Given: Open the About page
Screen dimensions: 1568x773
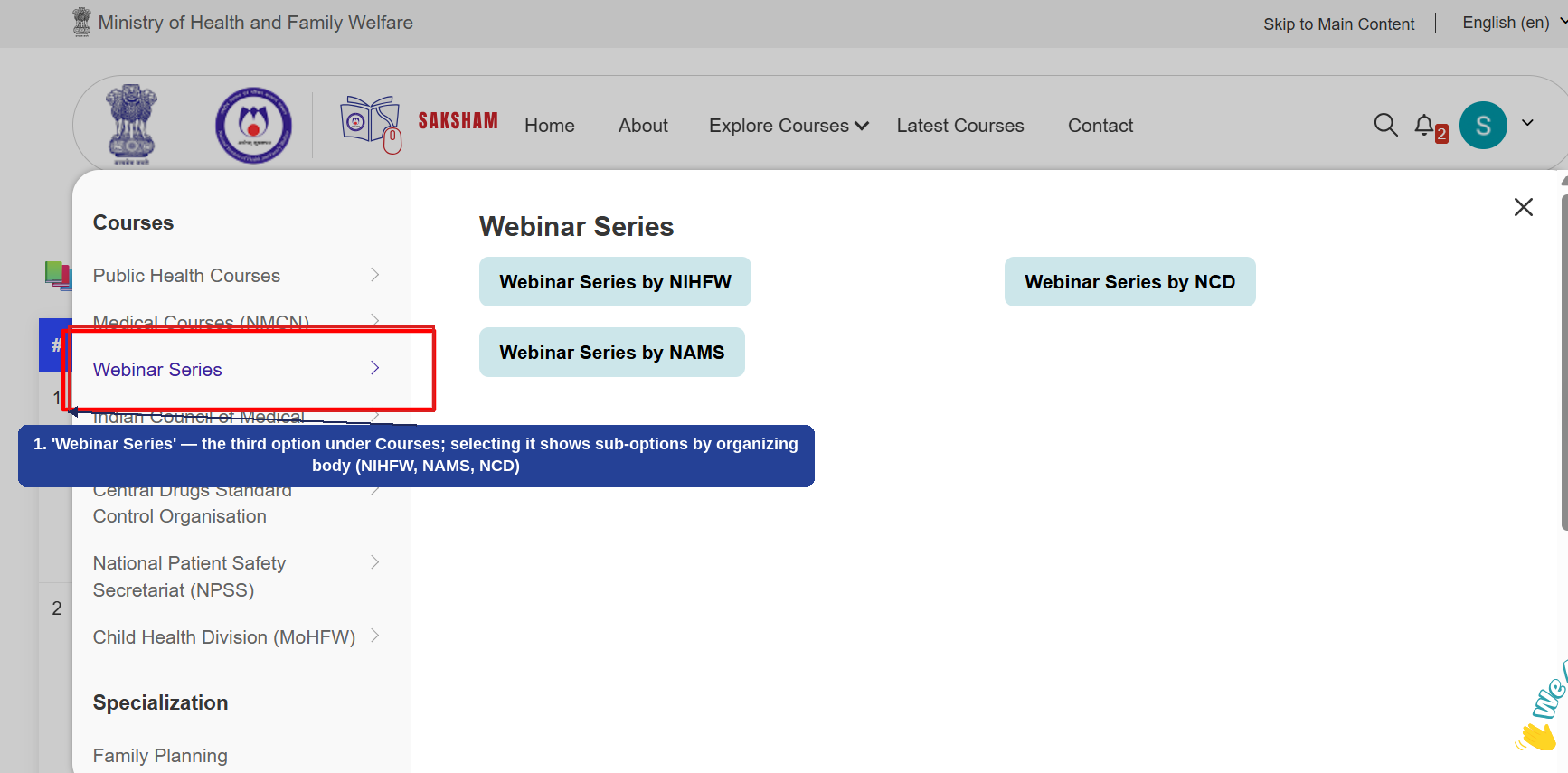Looking at the screenshot, I should point(643,126).
